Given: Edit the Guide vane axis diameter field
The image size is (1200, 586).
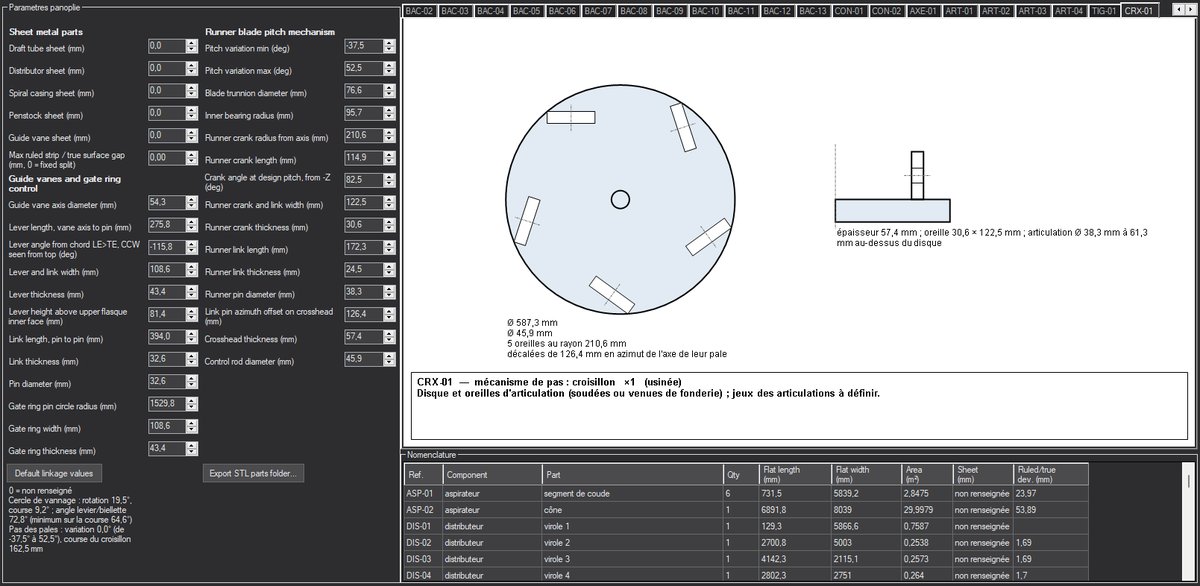Looking at the screenshot, I should 167,203.
